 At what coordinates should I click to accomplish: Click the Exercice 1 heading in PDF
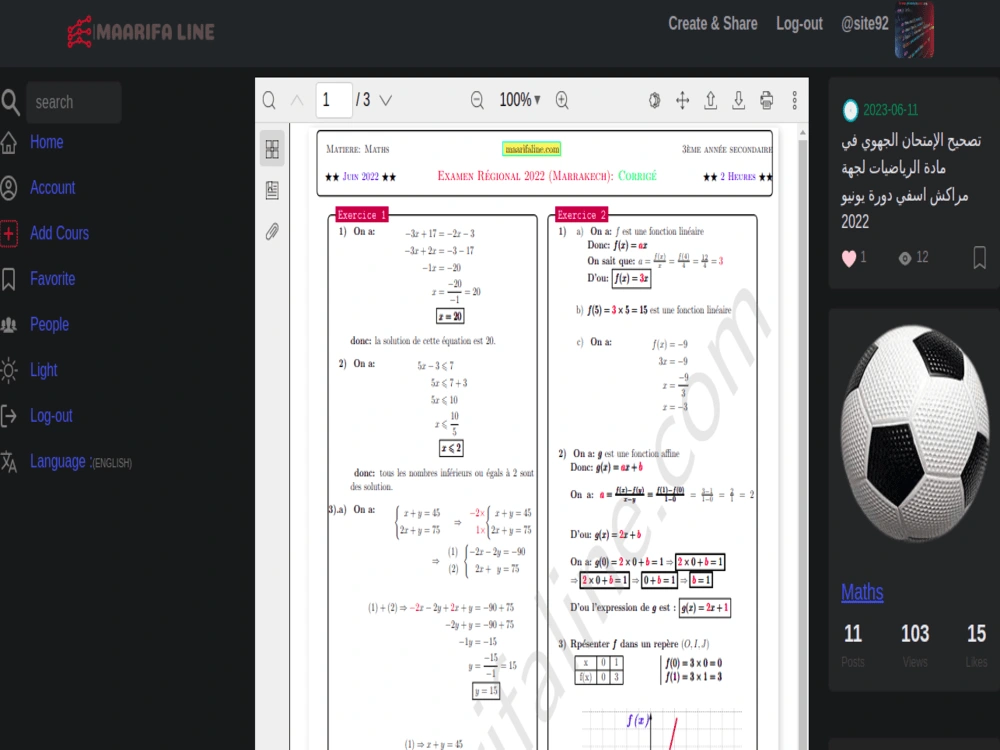pyautogui.click(x=362, y=215)
